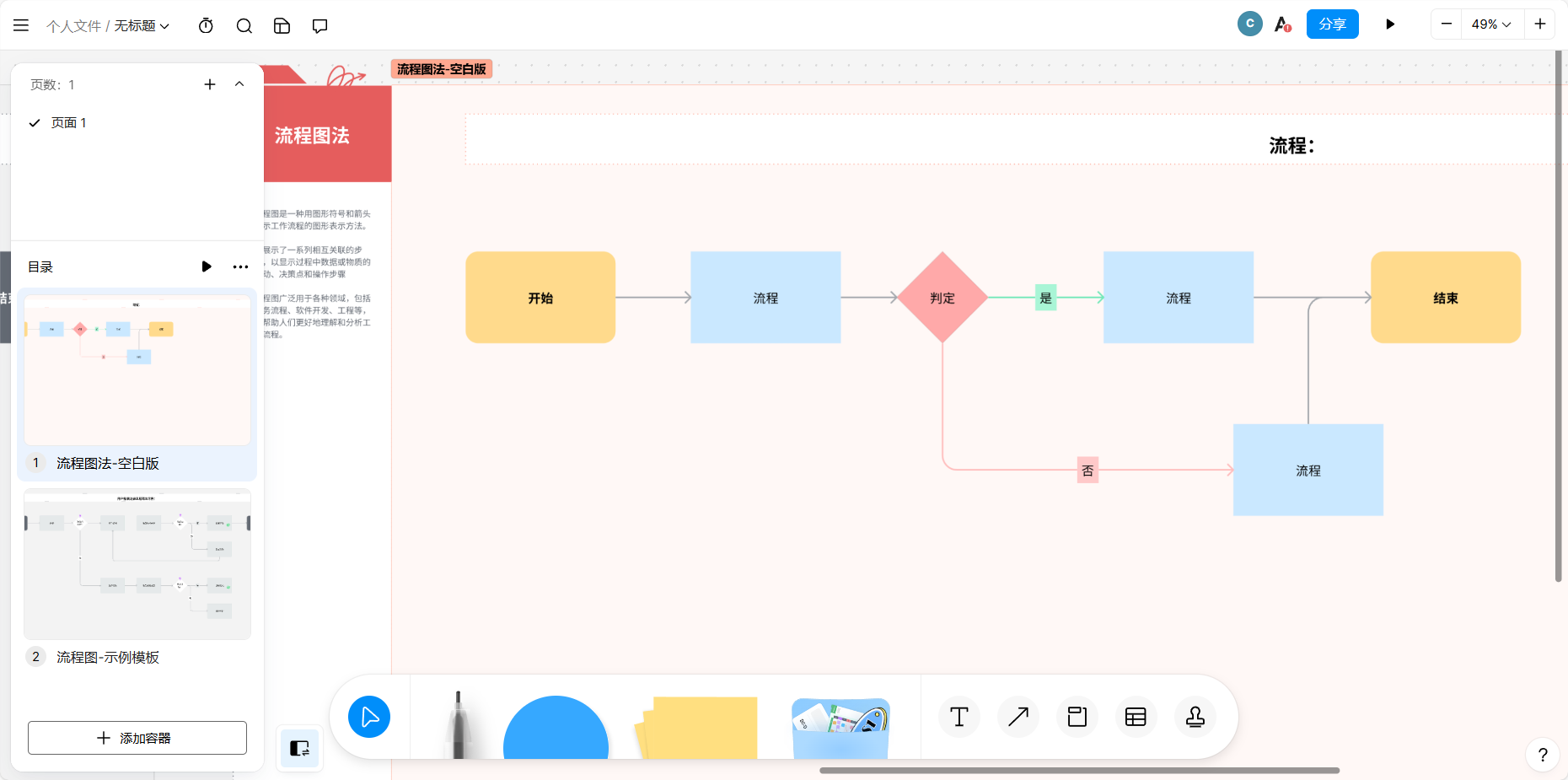This screenshot has height=780, width=1568.
Task: Zoom out with the minus button
Action: (1447, 24)
